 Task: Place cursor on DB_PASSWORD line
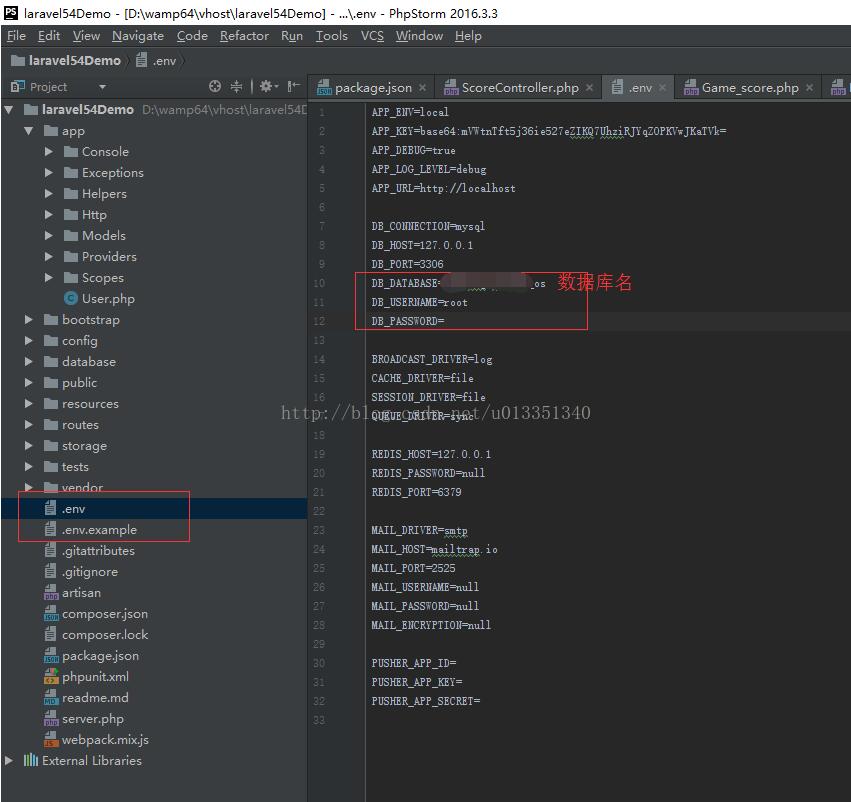450,321
